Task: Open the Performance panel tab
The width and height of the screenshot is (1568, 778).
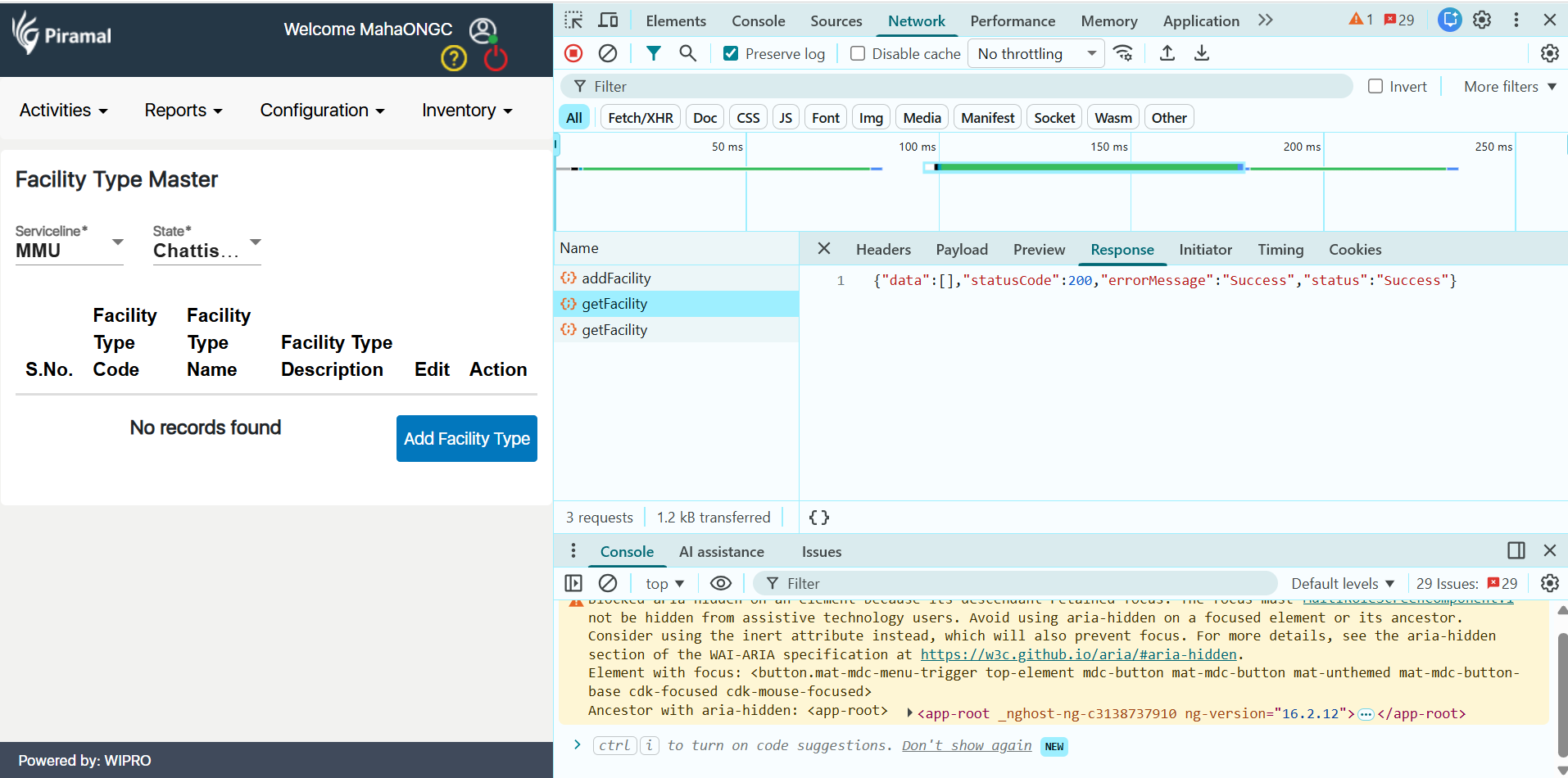Action: click(1013, 21)
